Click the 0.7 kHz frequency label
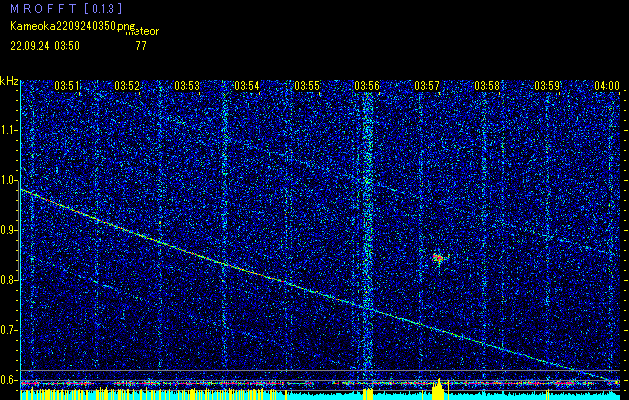The image size is (629, 400). tap(9, 330)
